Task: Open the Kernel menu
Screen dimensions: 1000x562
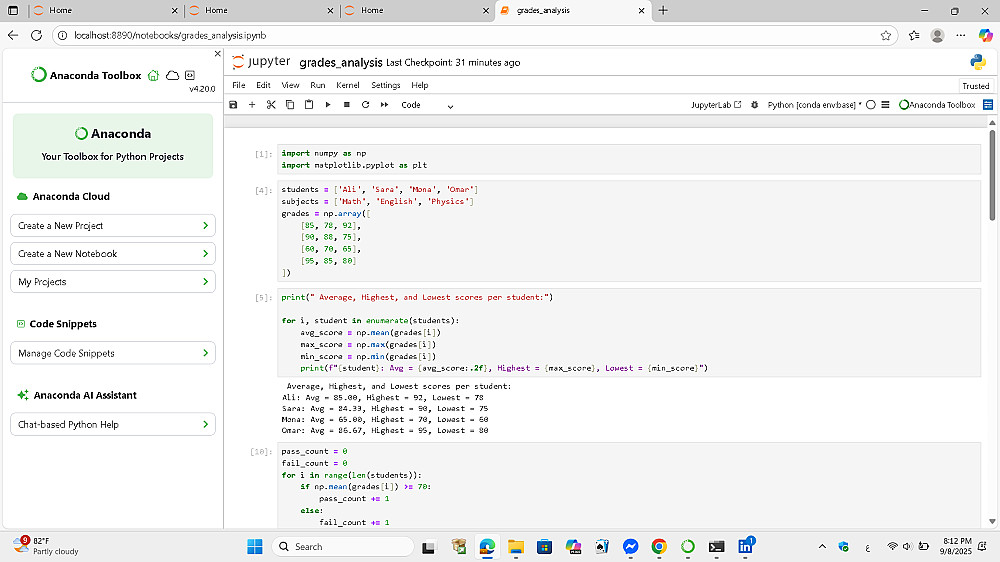Action: pos(347,85)
